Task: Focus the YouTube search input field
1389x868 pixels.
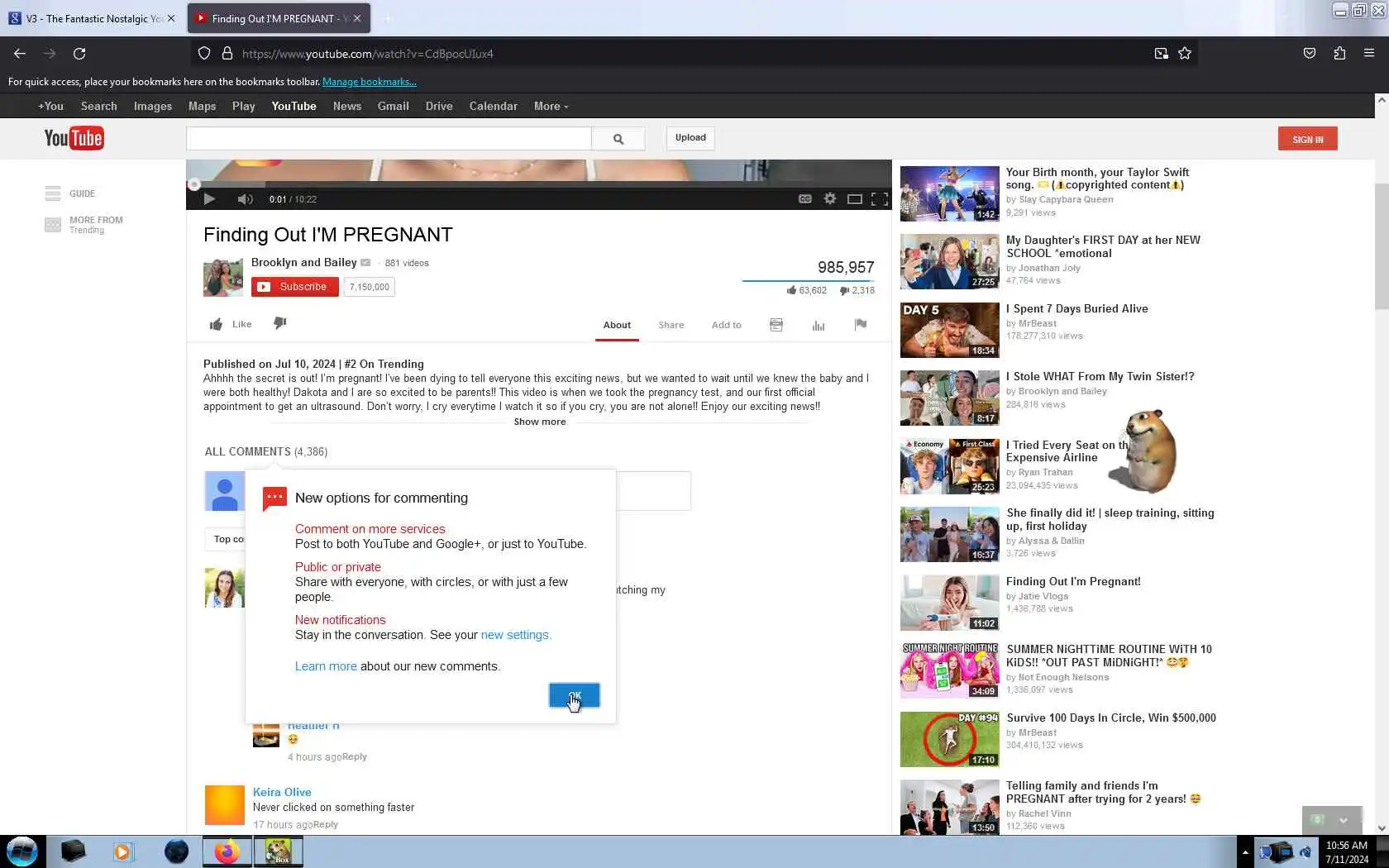Action: point(389,139)
